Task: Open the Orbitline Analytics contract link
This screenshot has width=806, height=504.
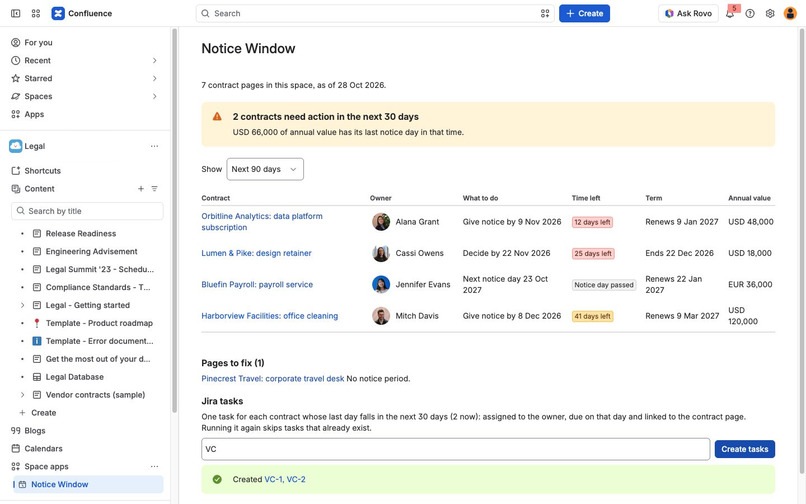Action: coord(262,222)
